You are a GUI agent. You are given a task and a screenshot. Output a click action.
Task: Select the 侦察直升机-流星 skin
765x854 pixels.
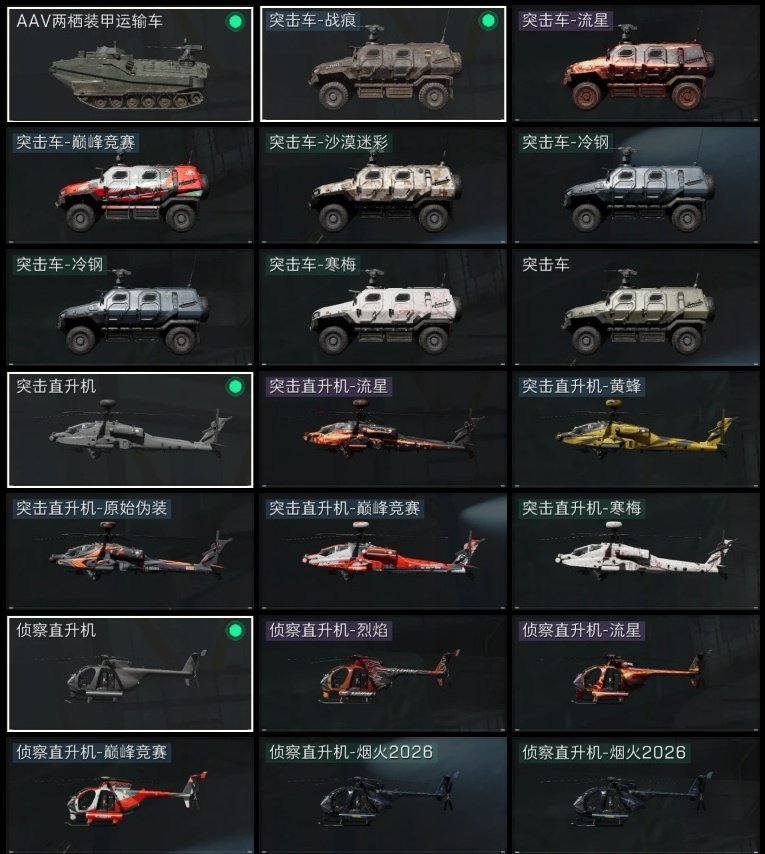click(x=636, y=674)
